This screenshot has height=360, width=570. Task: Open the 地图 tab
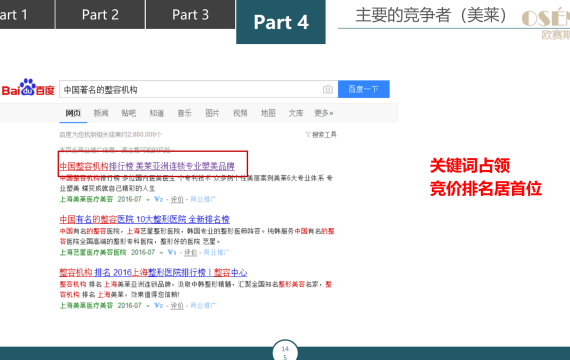[x=268, y=113]
